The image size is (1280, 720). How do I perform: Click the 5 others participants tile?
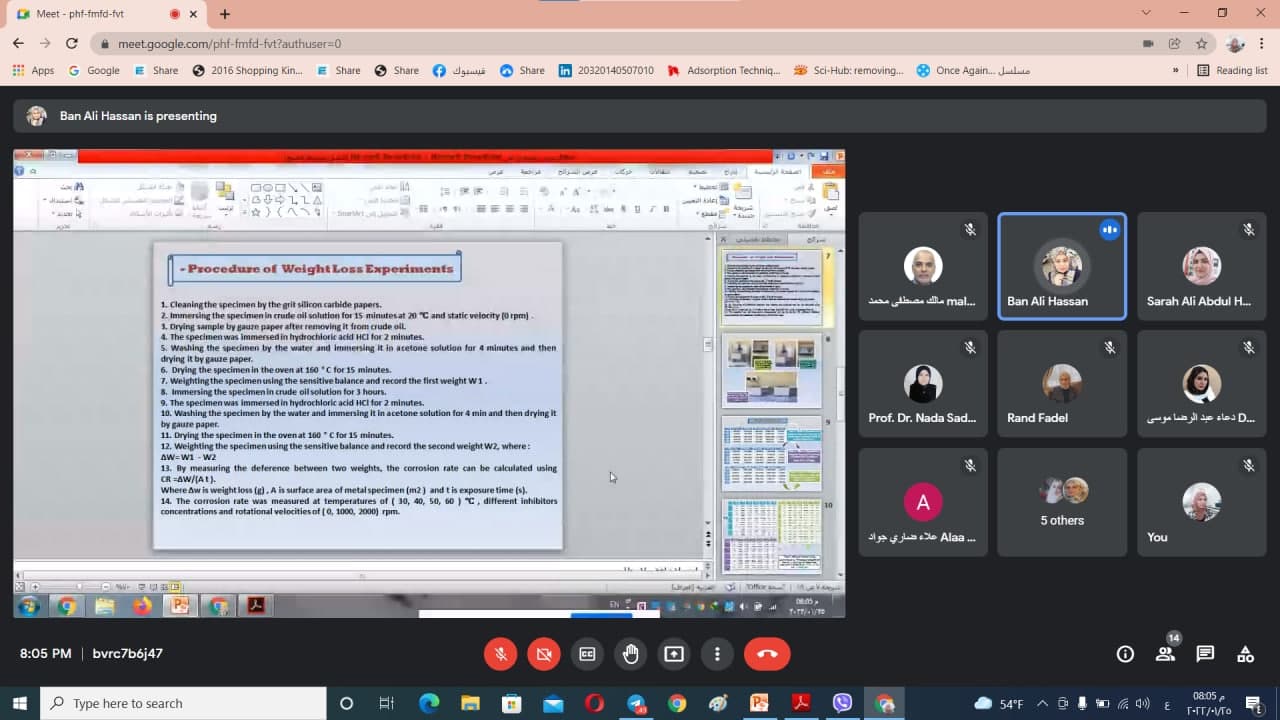coord(1062,502)
